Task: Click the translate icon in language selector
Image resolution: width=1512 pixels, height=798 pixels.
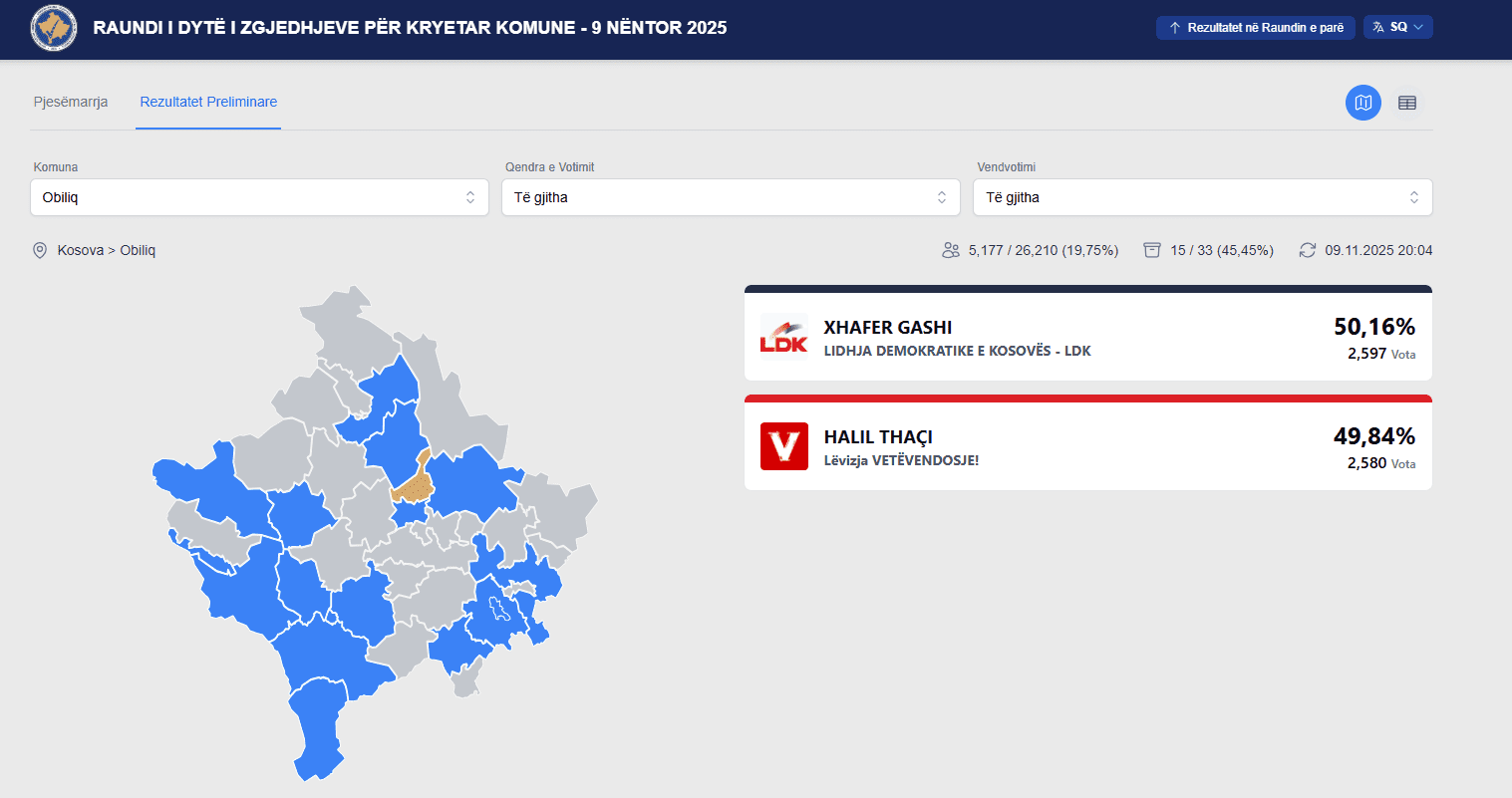Action: click(x=1378, y=27)
